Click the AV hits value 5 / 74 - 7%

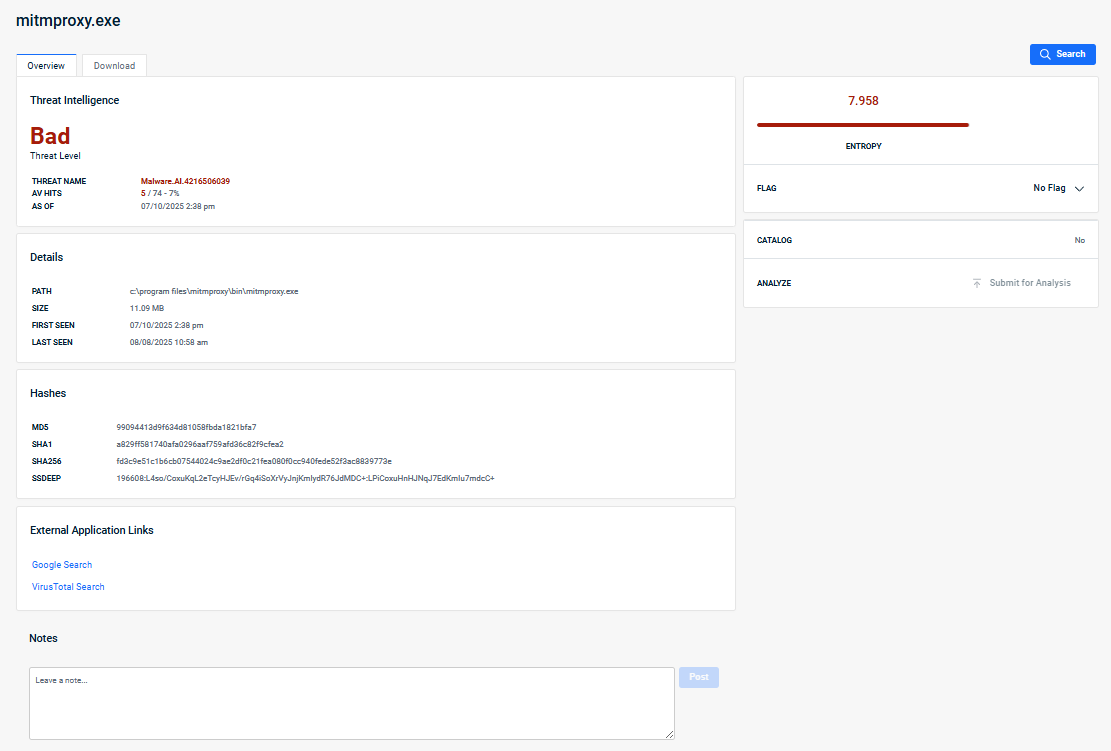(x=160, y=193)
